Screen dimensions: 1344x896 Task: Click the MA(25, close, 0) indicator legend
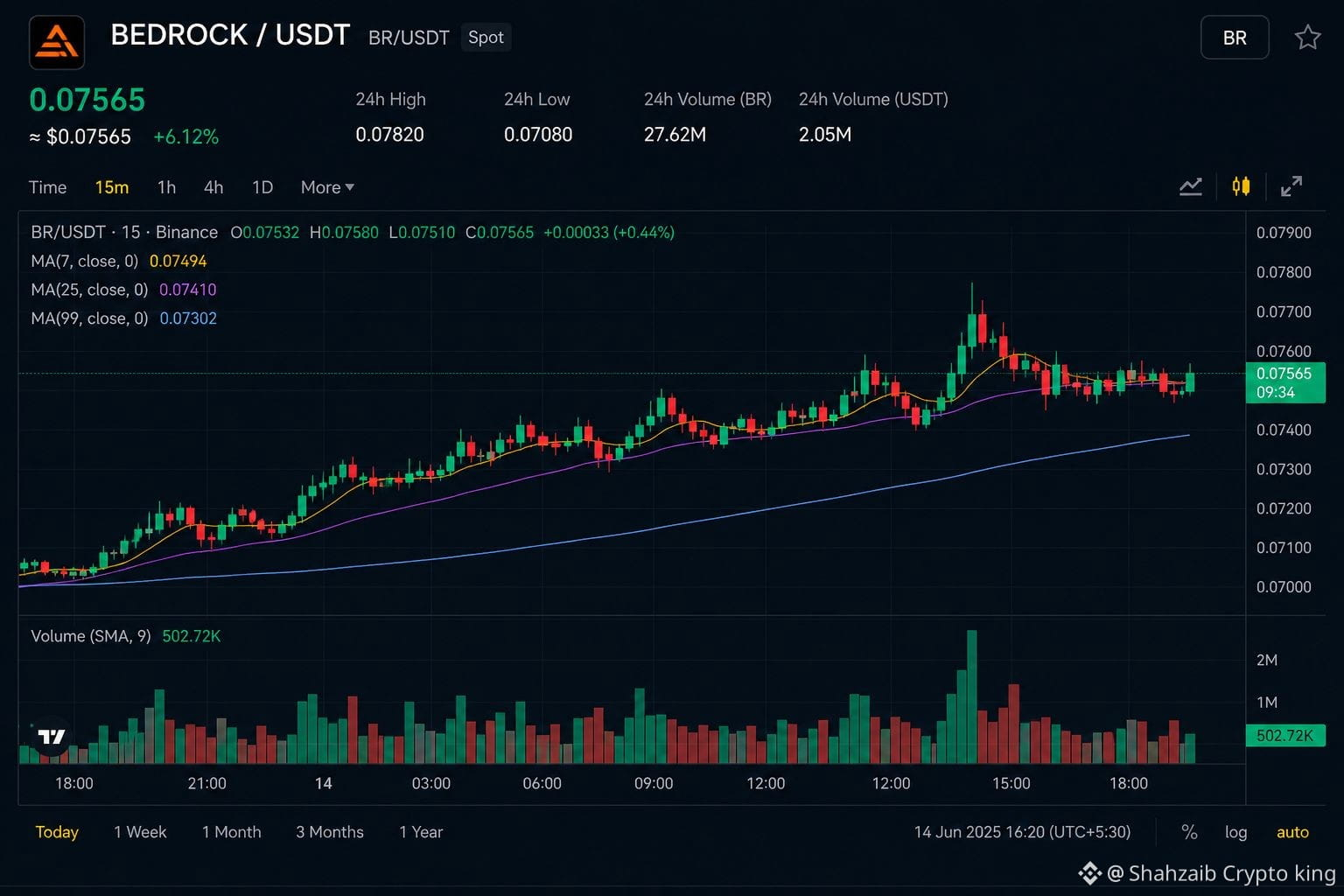89,290
